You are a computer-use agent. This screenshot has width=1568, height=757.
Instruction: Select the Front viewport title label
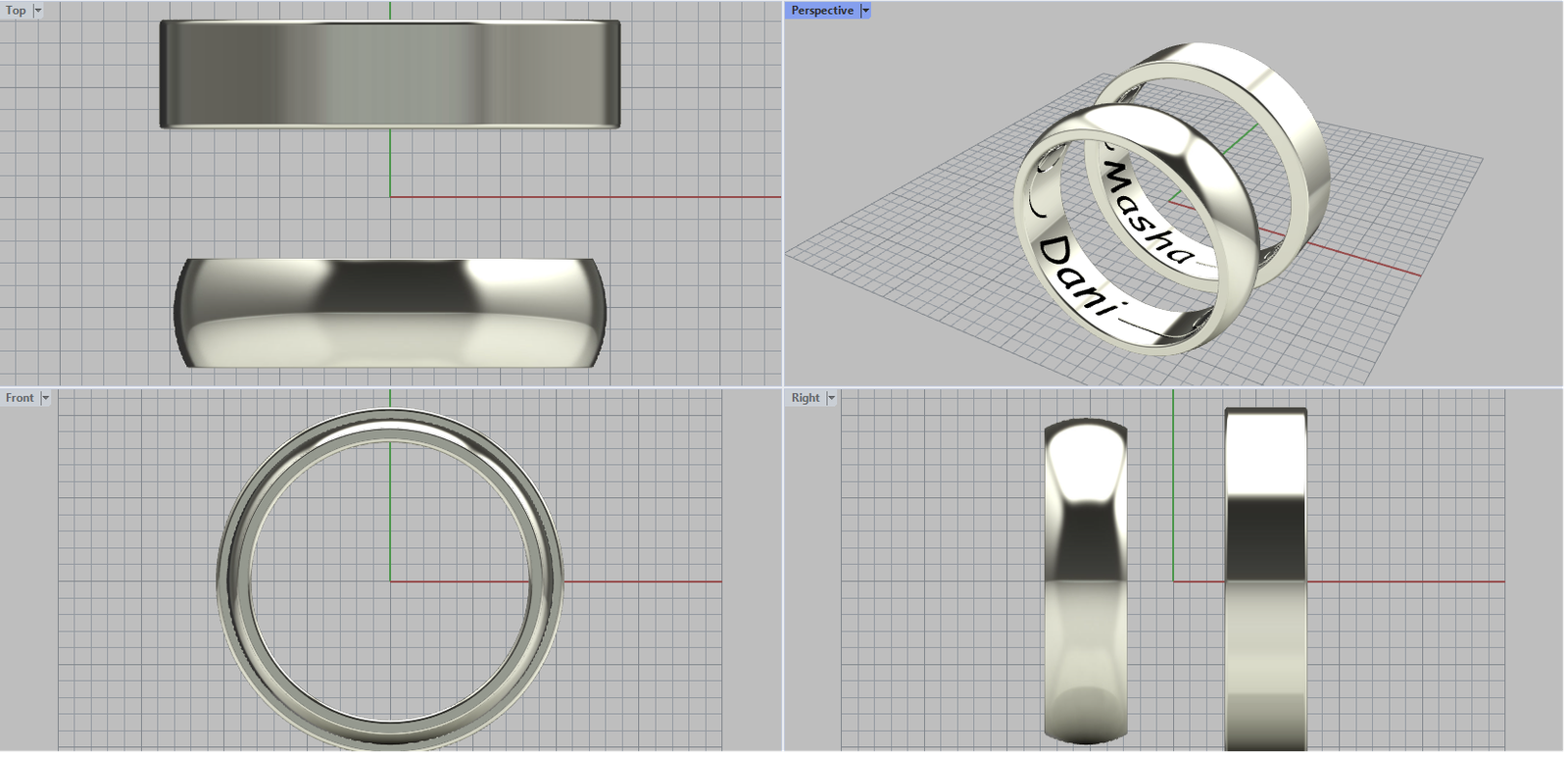20,398
